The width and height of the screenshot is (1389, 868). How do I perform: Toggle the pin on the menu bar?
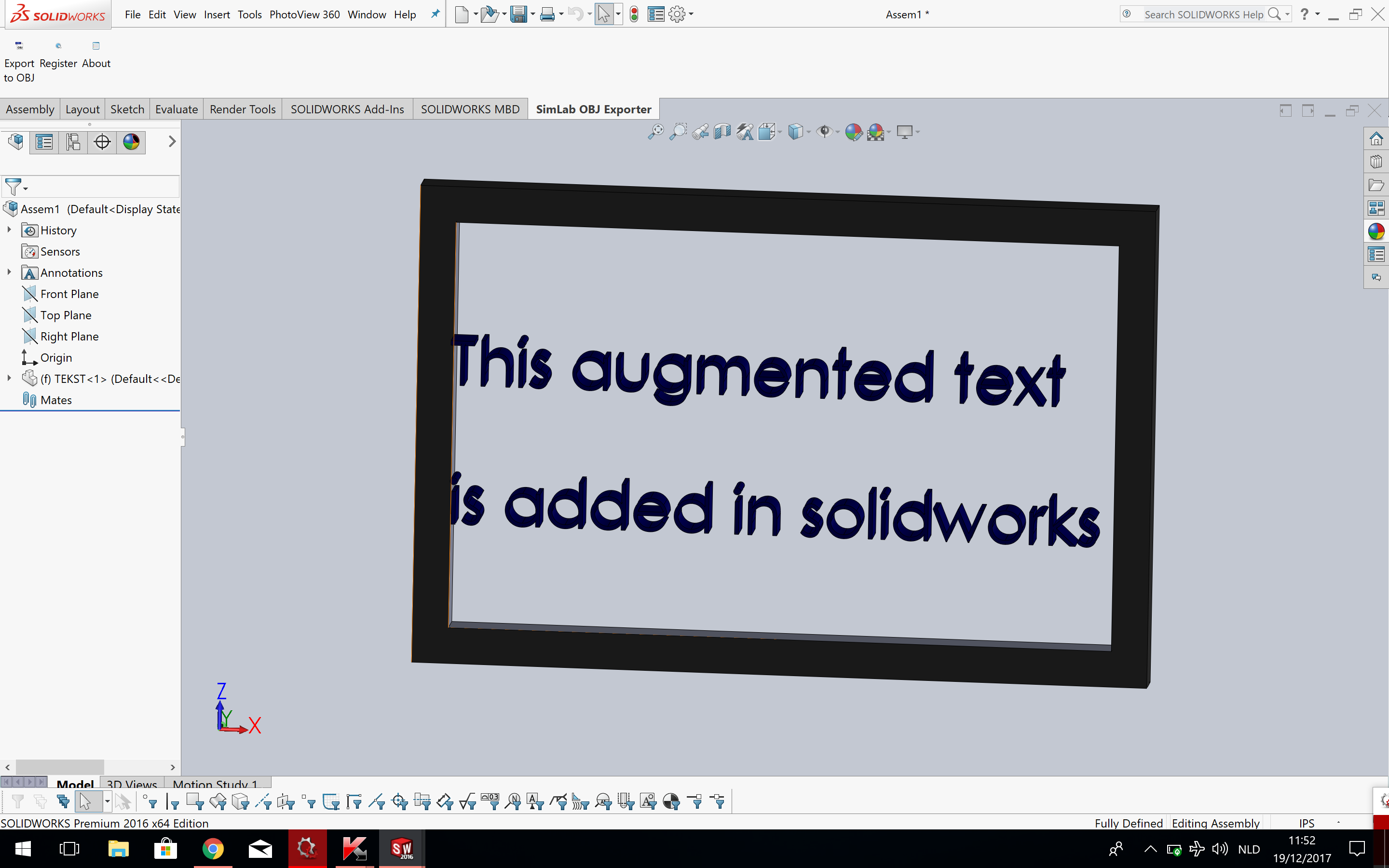tap(435, 14)
